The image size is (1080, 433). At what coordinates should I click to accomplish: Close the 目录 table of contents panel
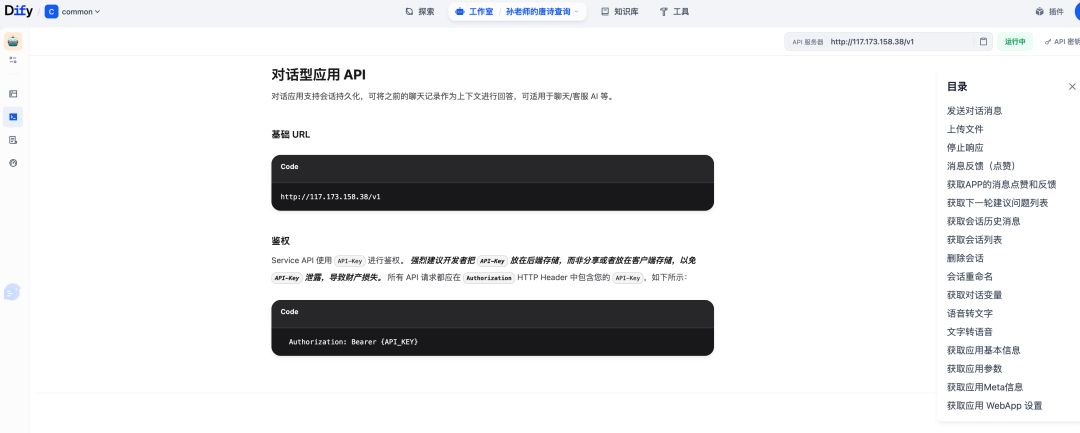pyautogui.click(x=1072, y=87)
